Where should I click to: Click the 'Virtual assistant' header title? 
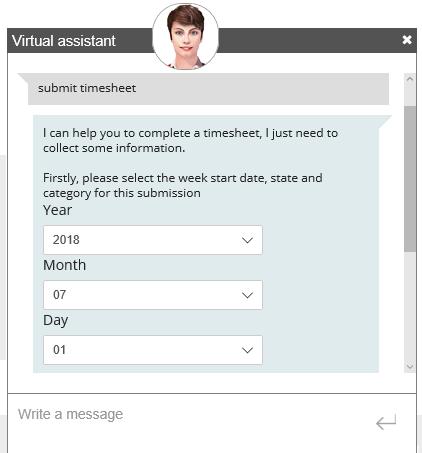point(64,41)
